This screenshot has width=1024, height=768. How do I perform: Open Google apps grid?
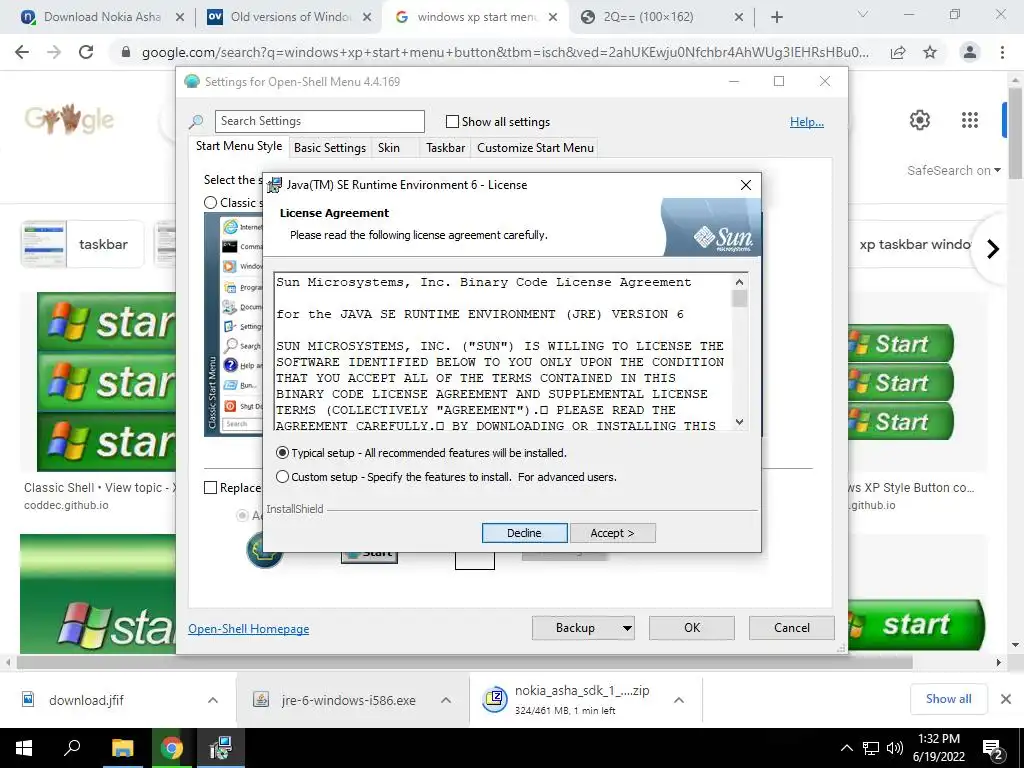pyautogui.click(x=970, y=120)
